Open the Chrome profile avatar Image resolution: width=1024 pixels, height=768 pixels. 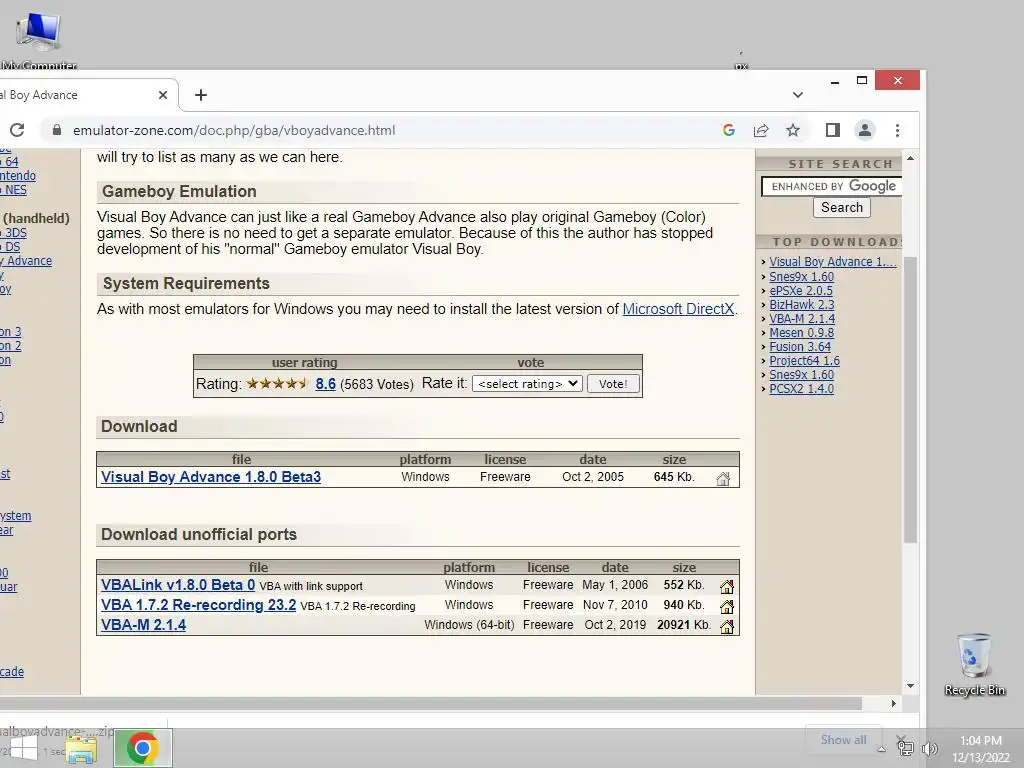pyautogui.click(x=865, y=130)
